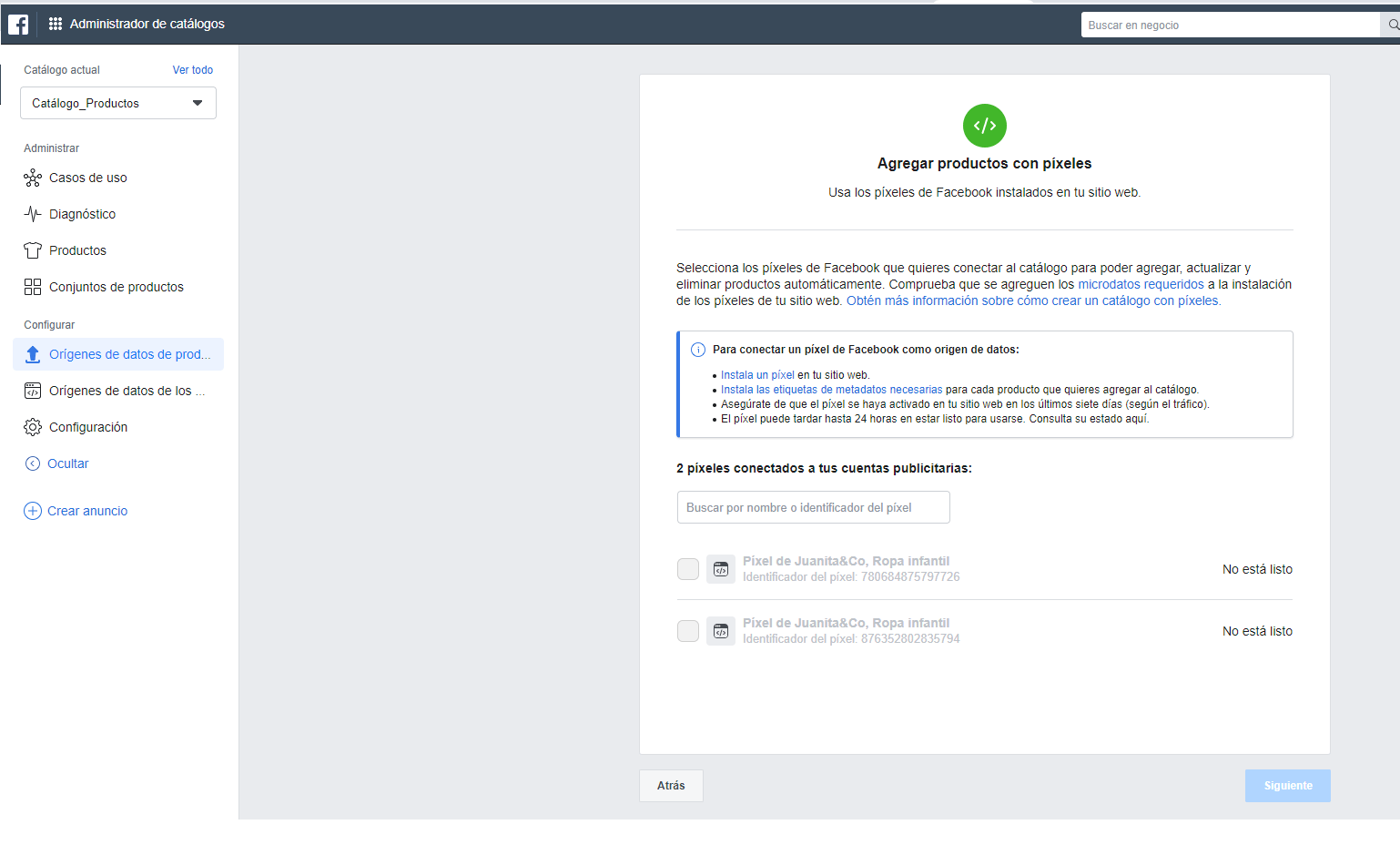The height and width of the screenshot is (845, 1400).
Task: Click the Casos de uso icon
Action: click(x=33, y=178)
